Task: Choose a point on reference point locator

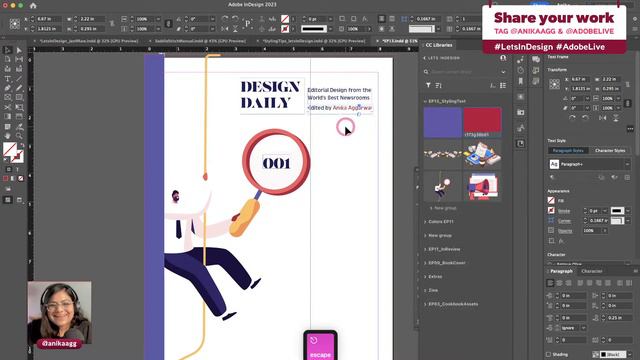Action: click(x=554, y=84)
